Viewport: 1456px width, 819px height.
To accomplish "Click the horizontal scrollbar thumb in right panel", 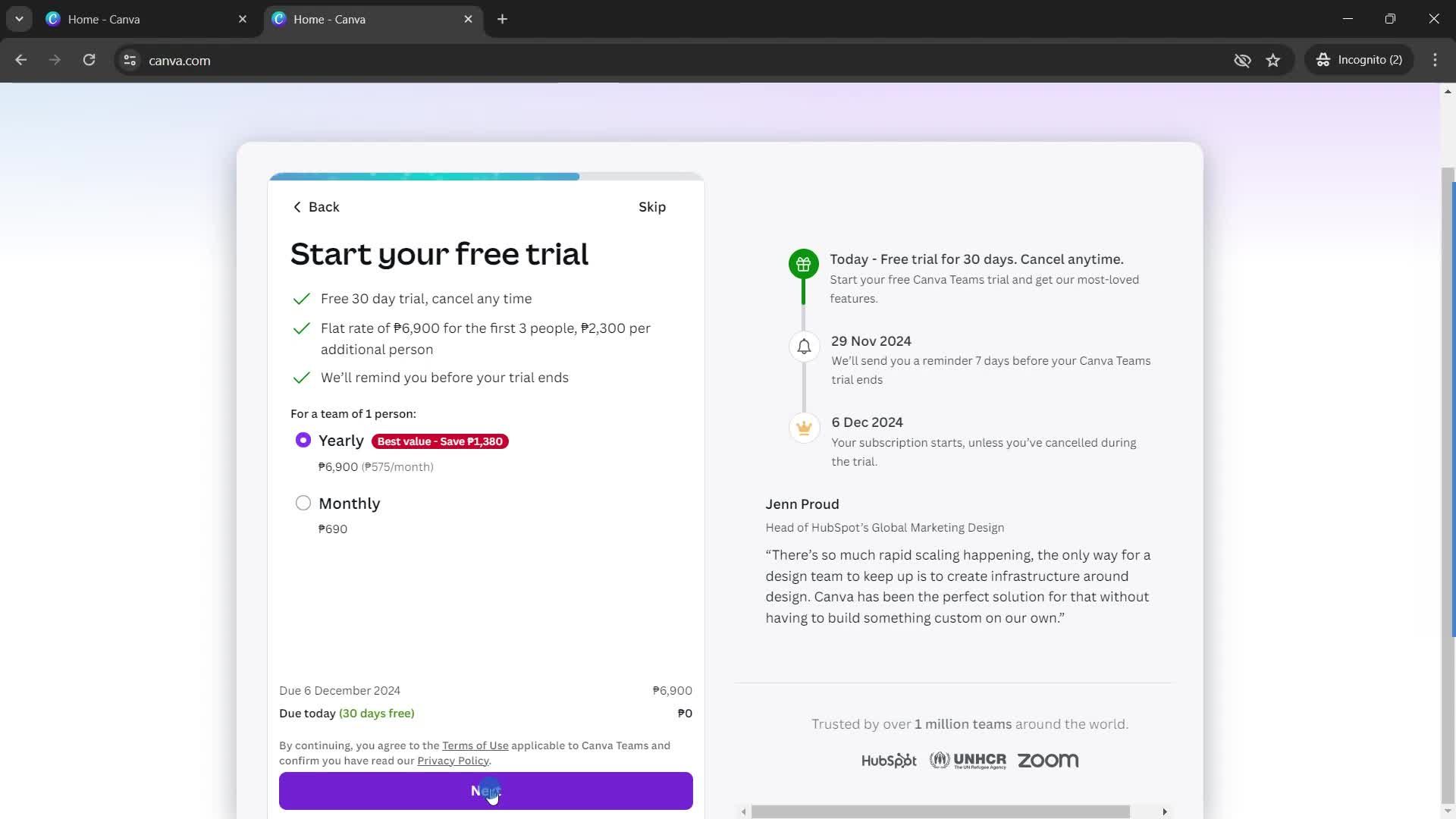I will pyautogui.click(x=940, y=811).
